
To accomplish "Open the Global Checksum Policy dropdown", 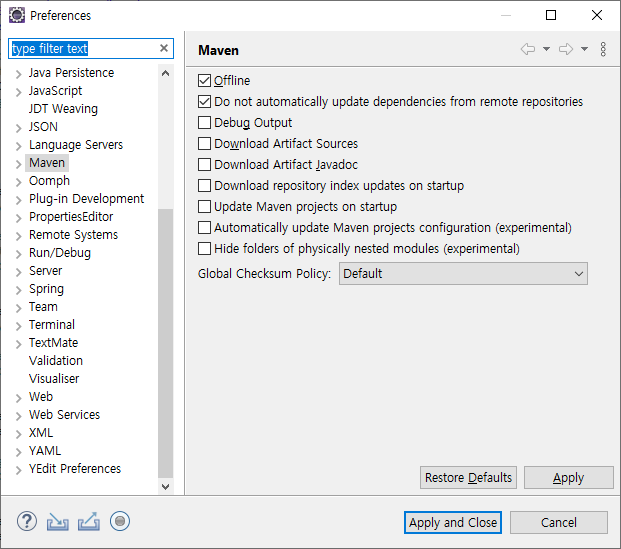I will [x=463, y=273].
